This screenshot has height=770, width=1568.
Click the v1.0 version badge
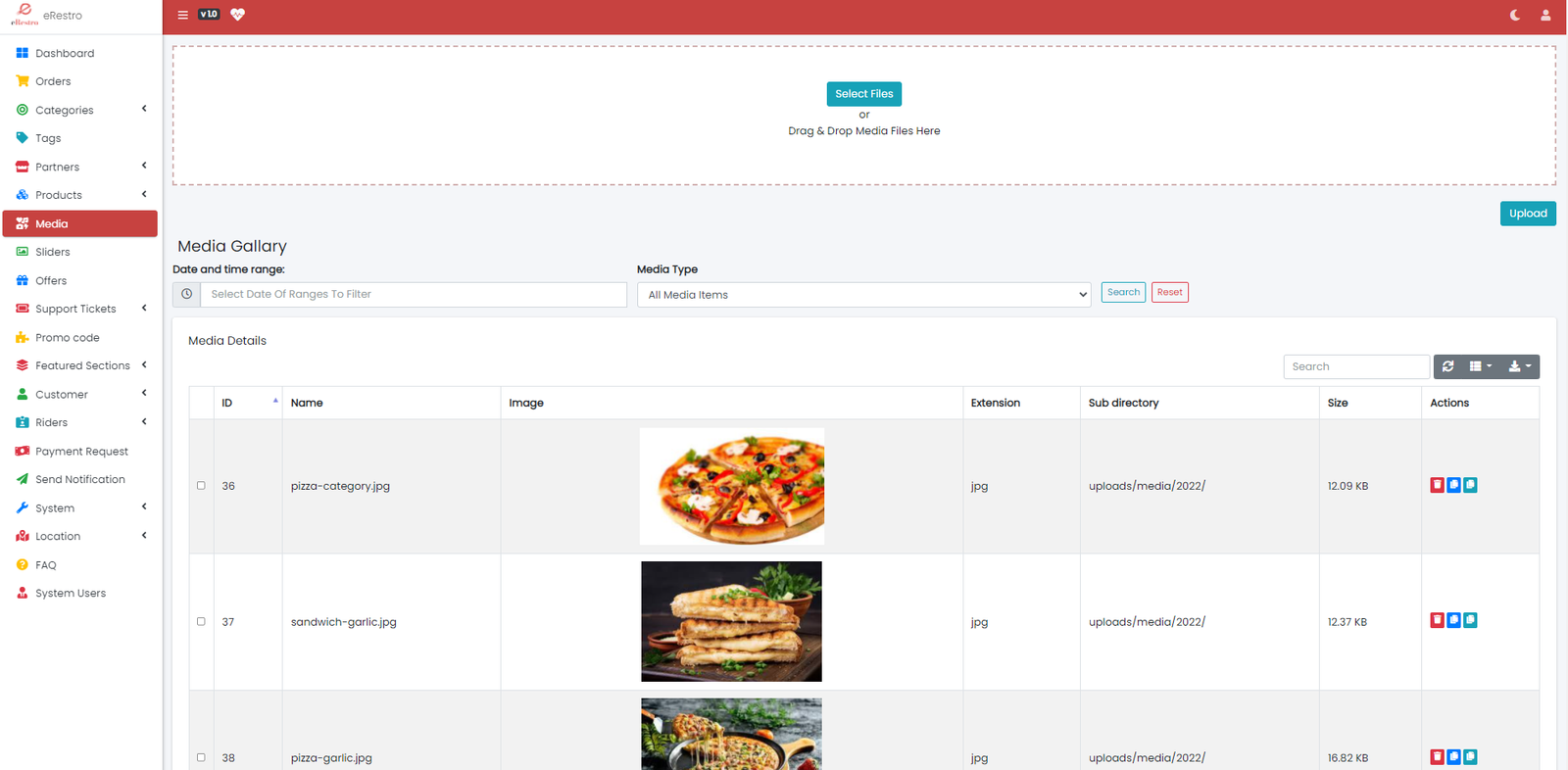click(x=209, y=15)
